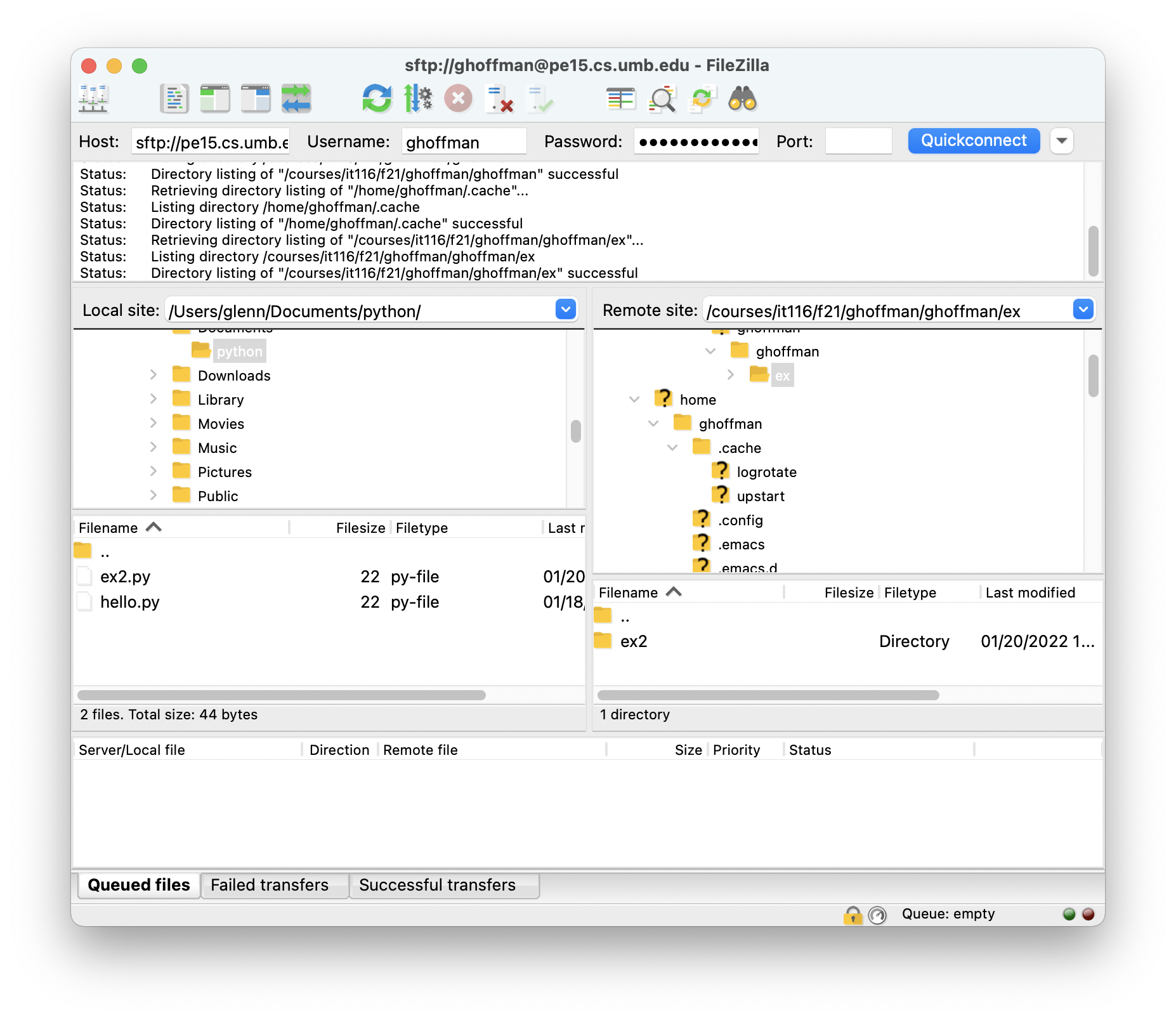Expand the local Pictures folder
This screenshot has width=1176, height=1020.
click(153, 471)
